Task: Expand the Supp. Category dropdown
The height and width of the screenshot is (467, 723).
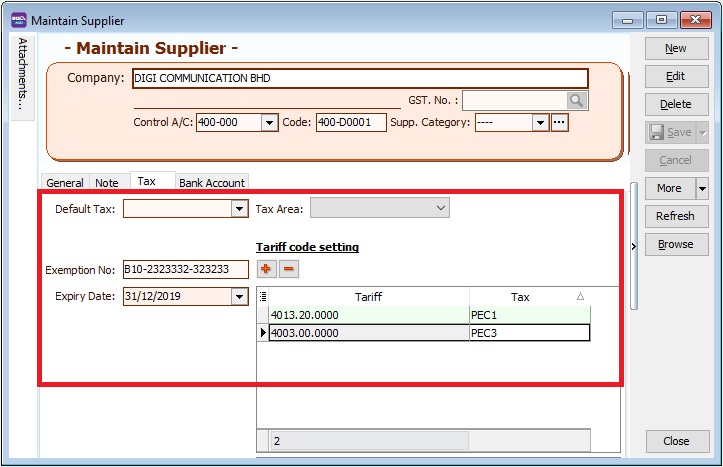Action: [x=540, y=122]
